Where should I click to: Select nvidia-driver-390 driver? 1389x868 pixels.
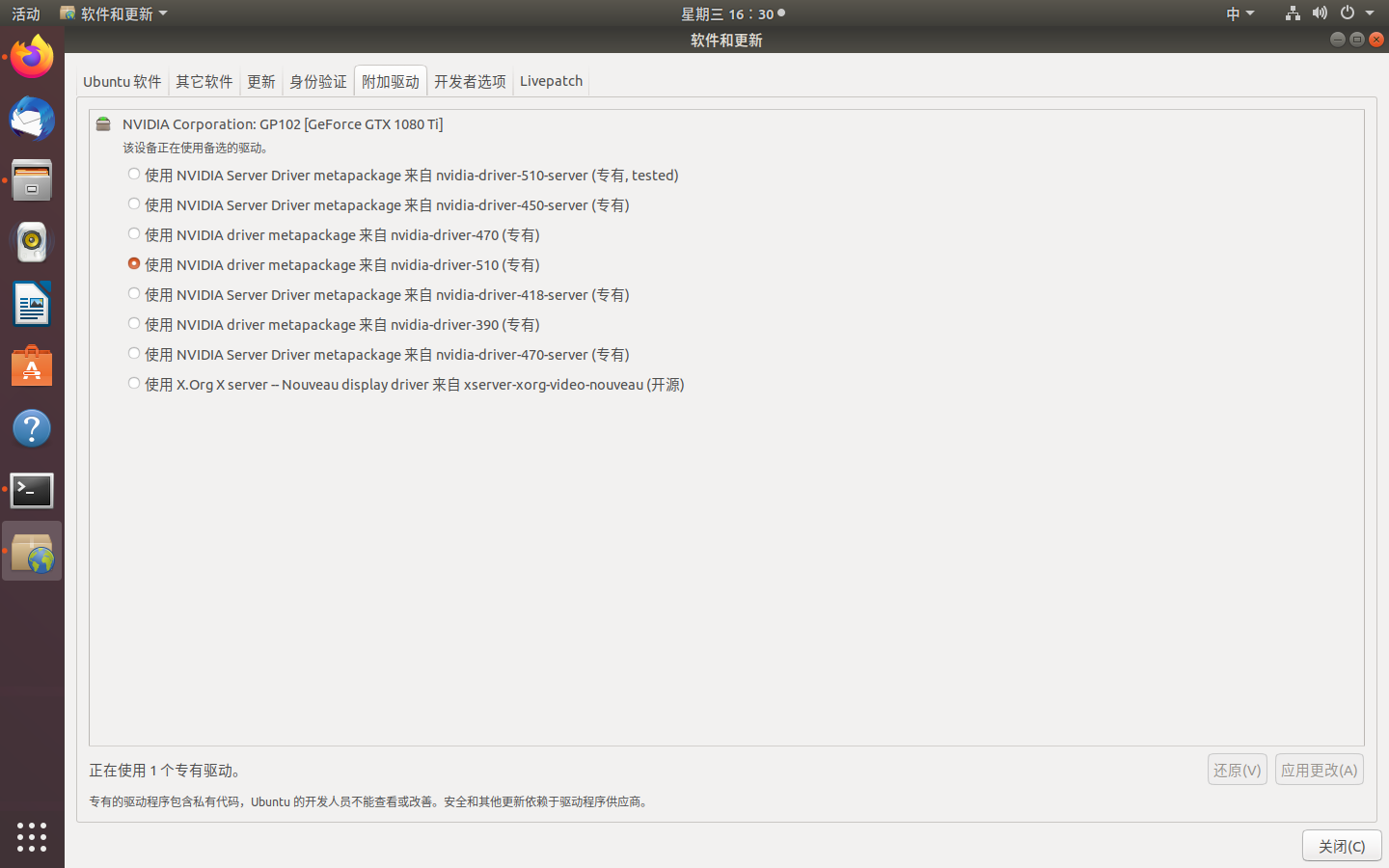tap(333, 324)
